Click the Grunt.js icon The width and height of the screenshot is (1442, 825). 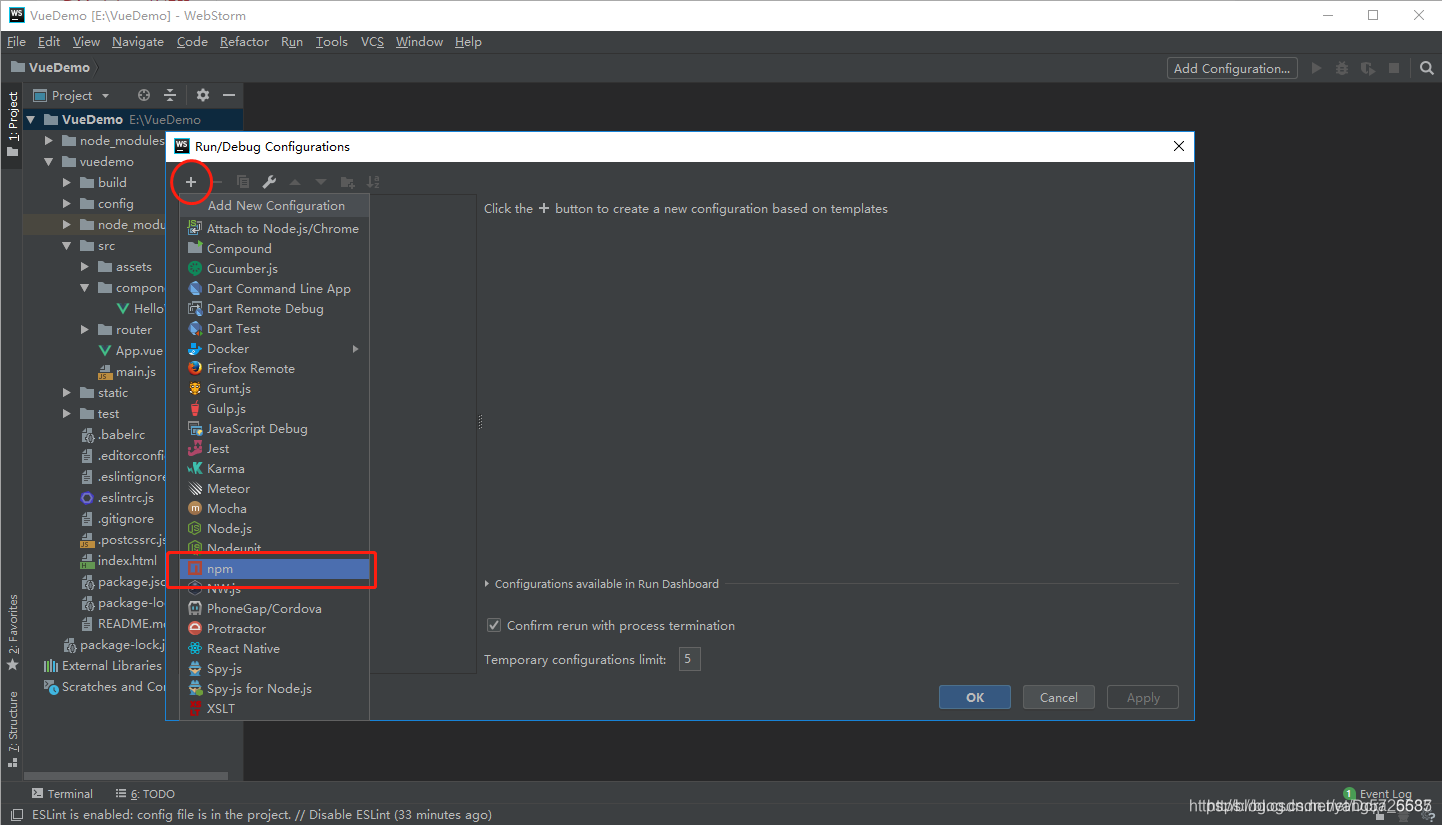(x=195, y=388)
